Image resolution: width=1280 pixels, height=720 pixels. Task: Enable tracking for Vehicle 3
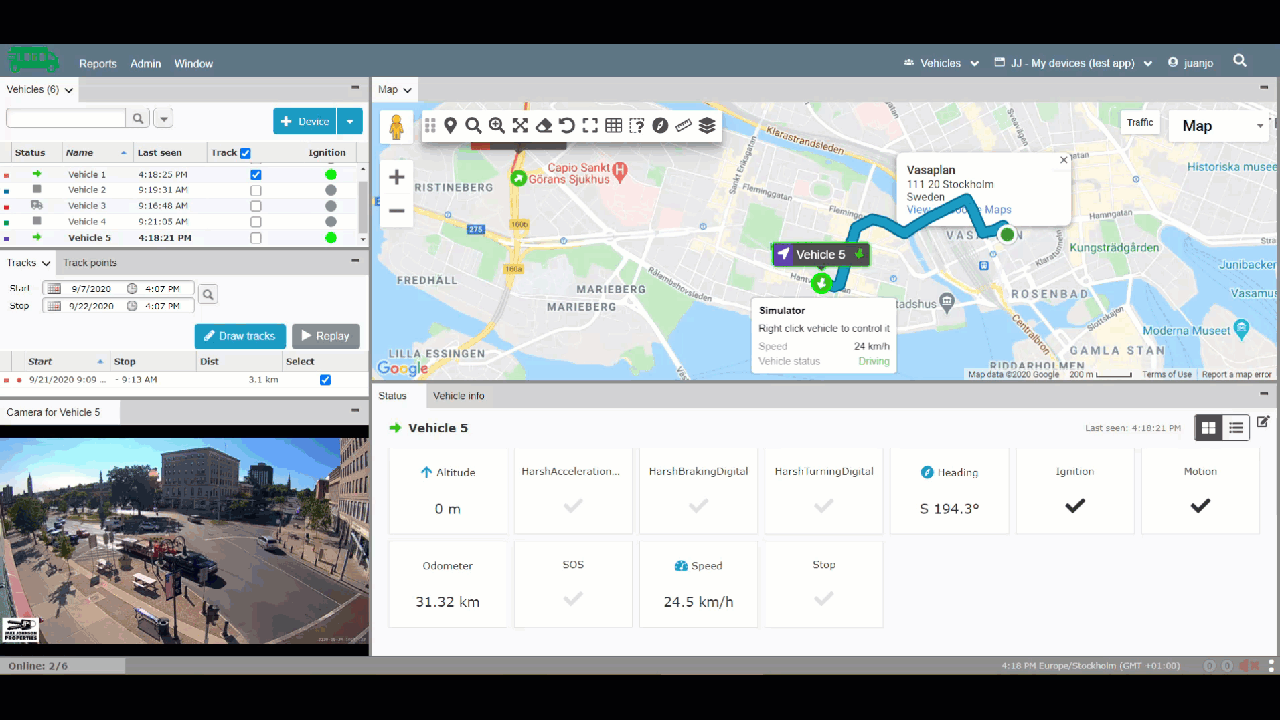(256, 206)
